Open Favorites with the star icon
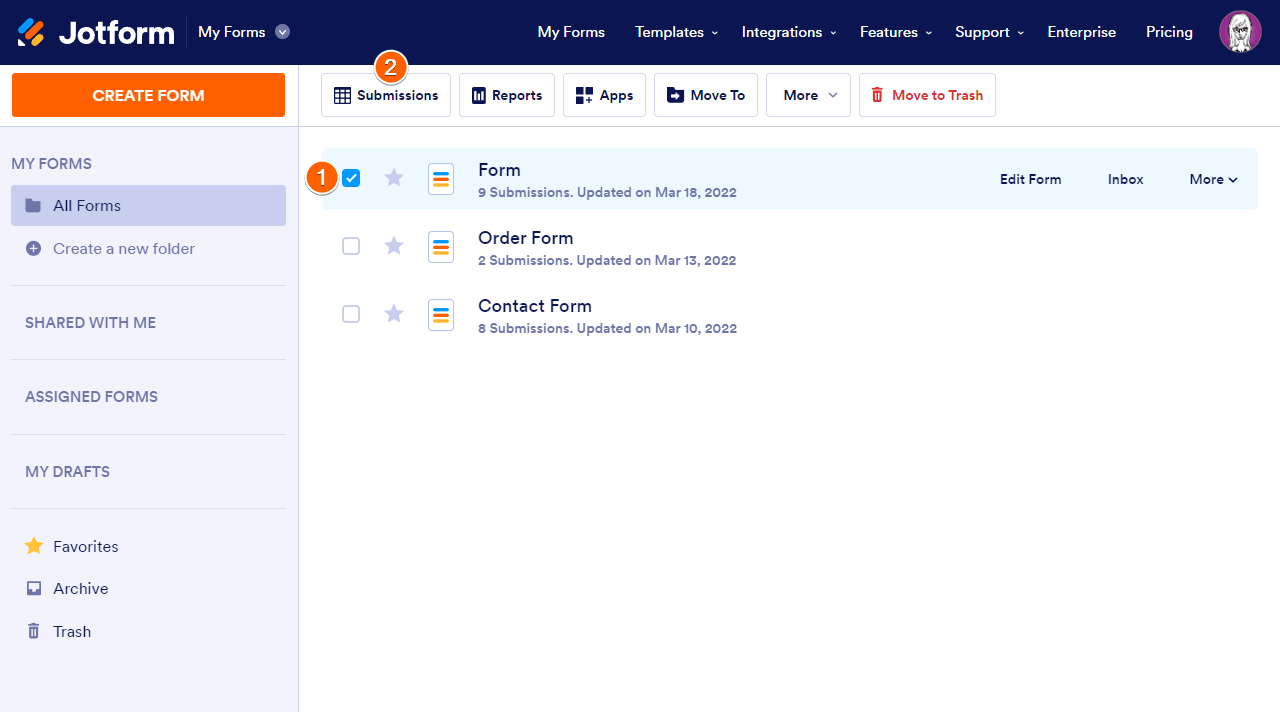1280x712 pixels. pyautogui.click(x=34, y=546)
